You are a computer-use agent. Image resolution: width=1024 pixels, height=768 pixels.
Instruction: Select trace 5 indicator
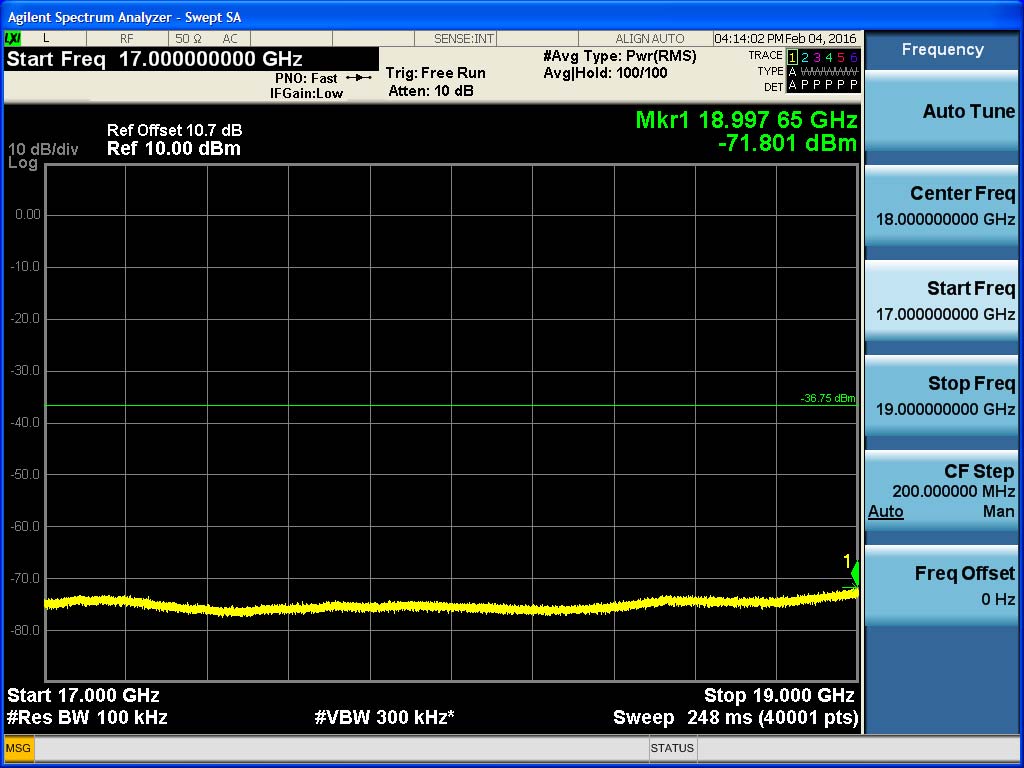click(x=841, y=57)
